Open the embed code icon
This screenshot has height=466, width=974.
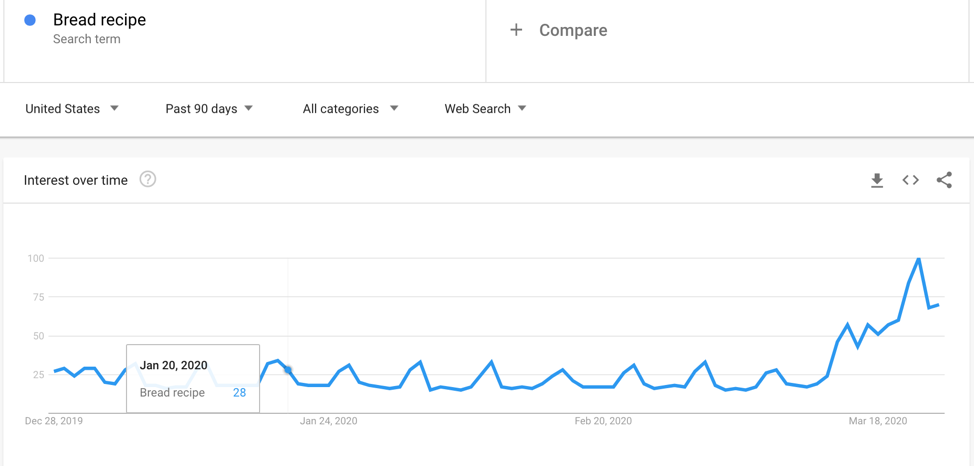(910, 180)
